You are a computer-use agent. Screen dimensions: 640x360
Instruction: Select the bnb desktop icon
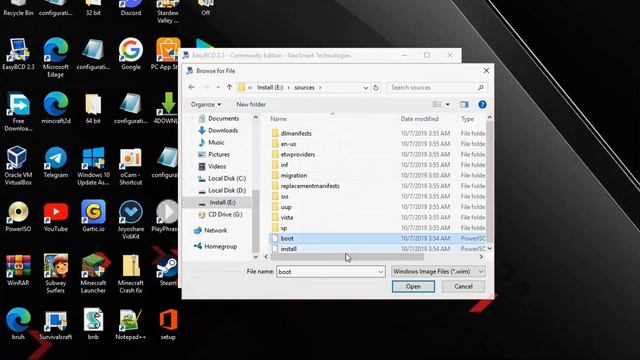(x=93, y=324)
